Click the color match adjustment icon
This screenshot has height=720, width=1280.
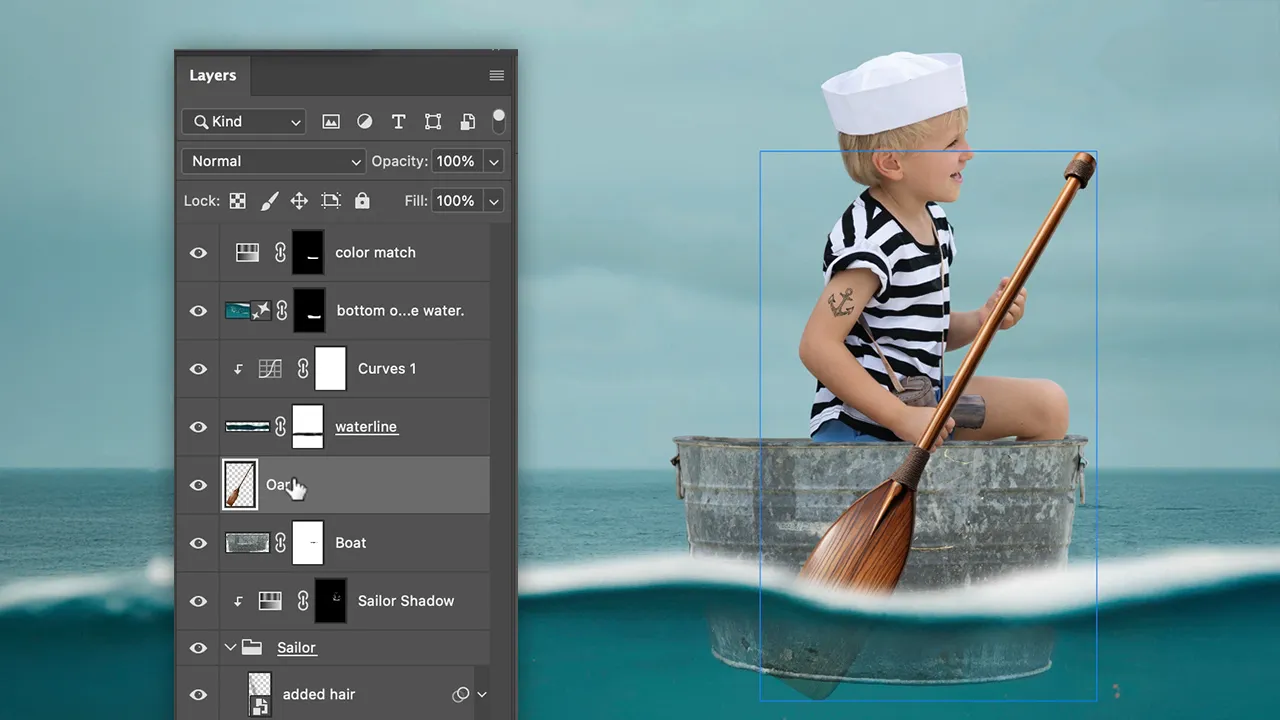(247, 253)
